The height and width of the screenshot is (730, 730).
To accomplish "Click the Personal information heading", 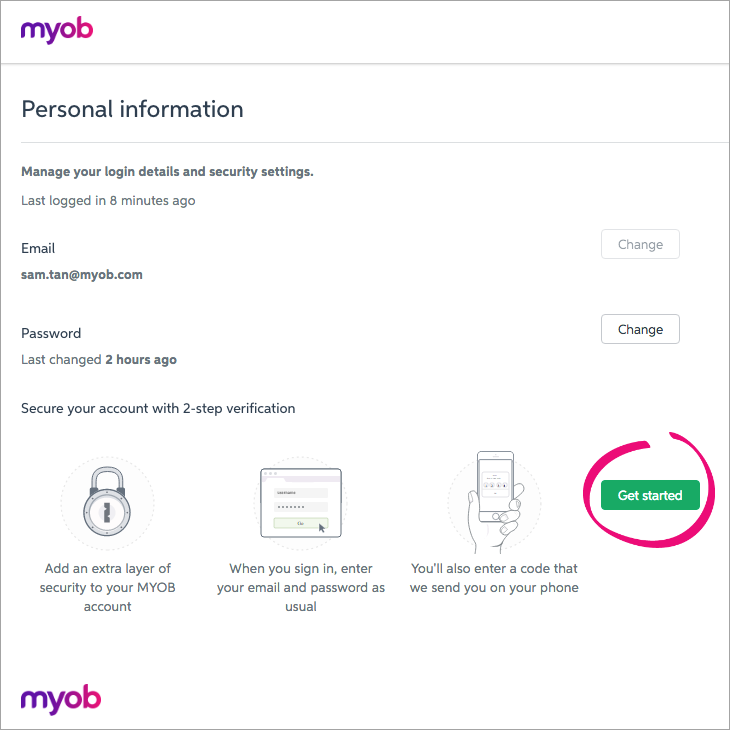I will (132, 109).
